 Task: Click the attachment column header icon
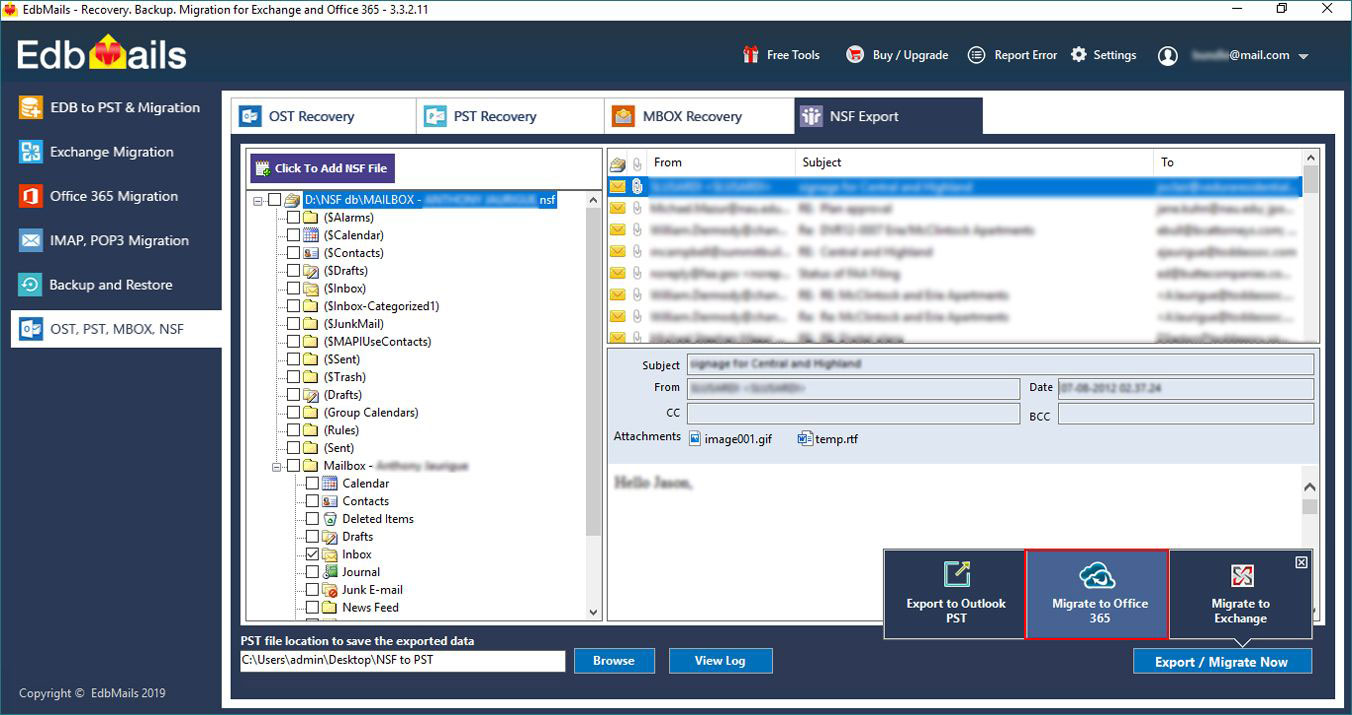tap(637, 163)
